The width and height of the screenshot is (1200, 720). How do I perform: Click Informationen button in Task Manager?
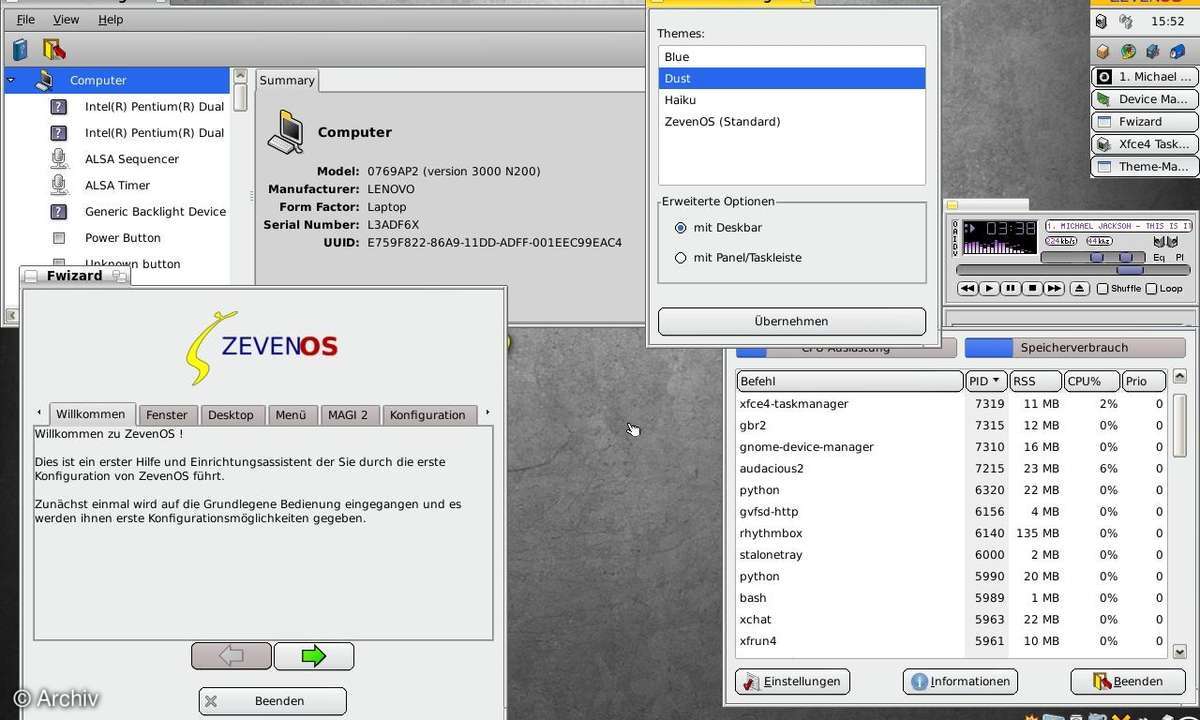(x=960, y=682)
